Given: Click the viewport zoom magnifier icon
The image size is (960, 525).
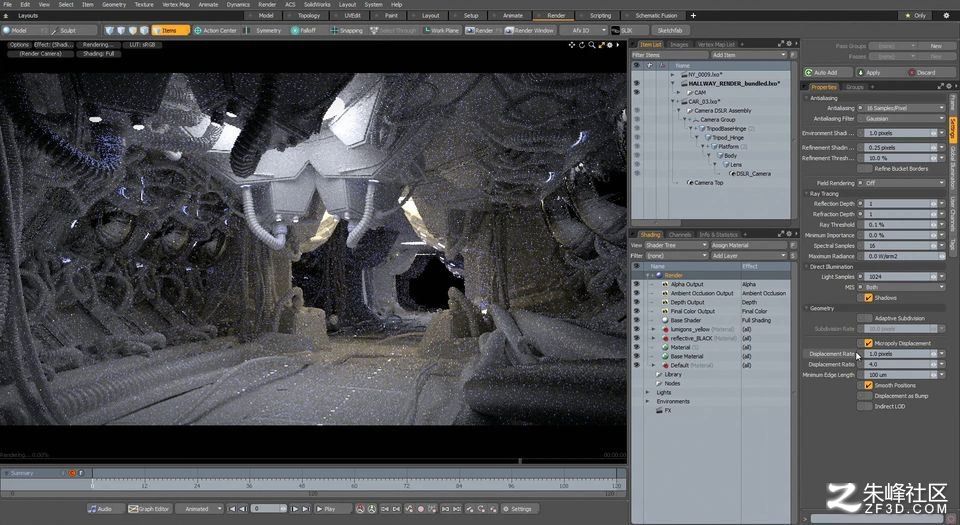Looking at the screenshot, I should coord(591,45).
